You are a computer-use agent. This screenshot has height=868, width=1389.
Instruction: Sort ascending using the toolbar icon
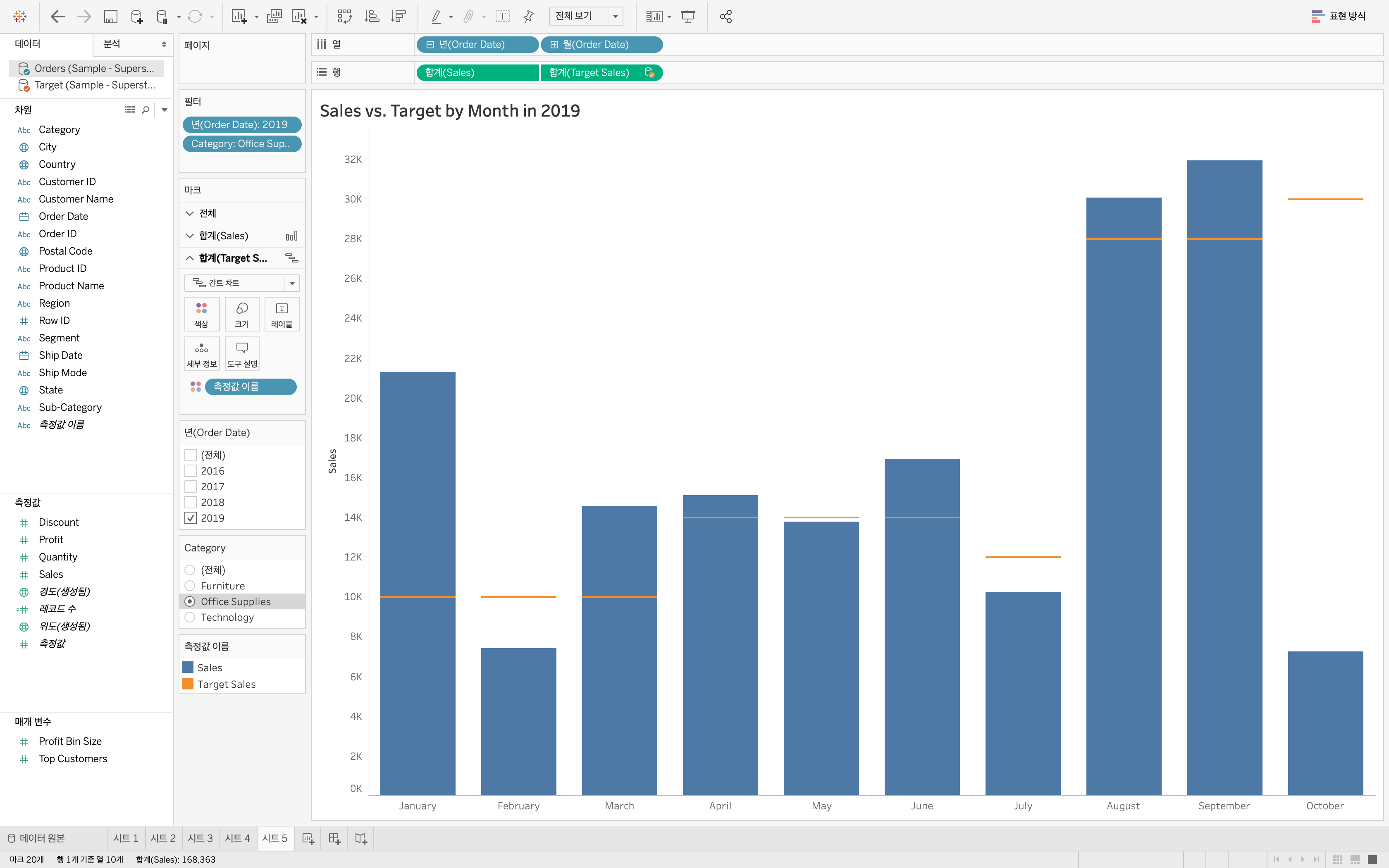372,17
